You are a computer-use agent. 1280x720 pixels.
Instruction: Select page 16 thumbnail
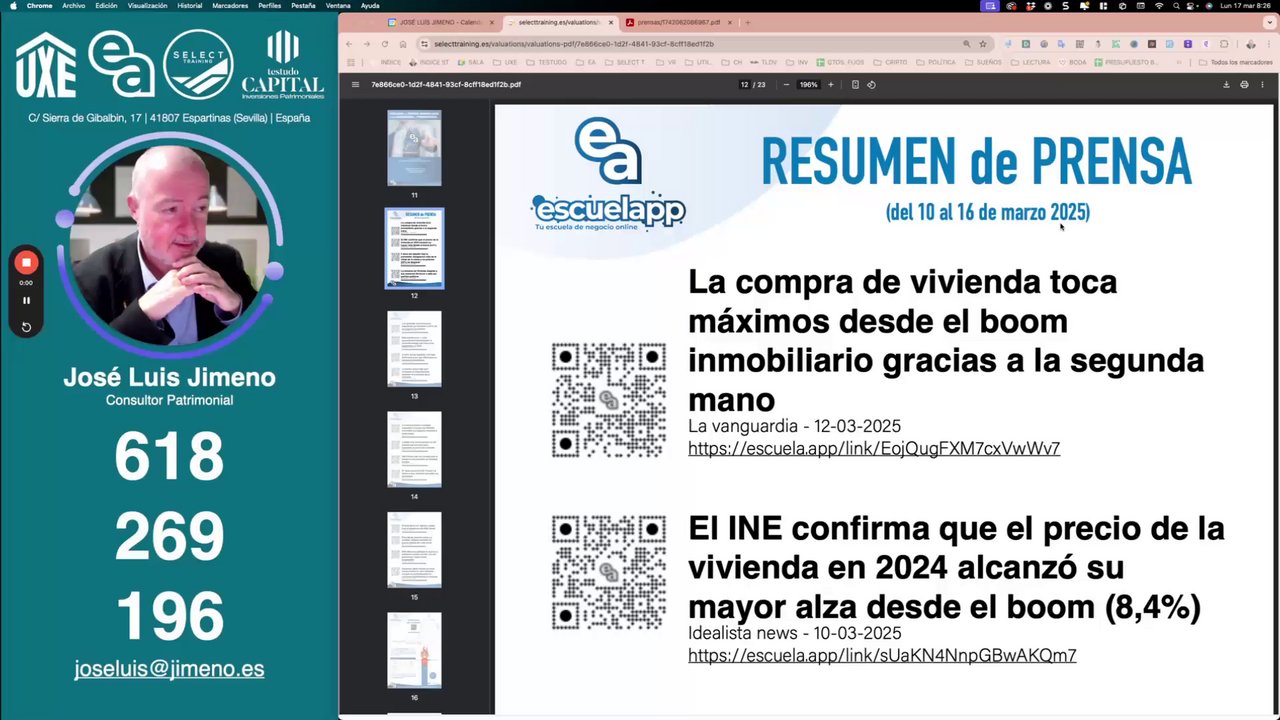pyautogui.click(x=414, y=651)
